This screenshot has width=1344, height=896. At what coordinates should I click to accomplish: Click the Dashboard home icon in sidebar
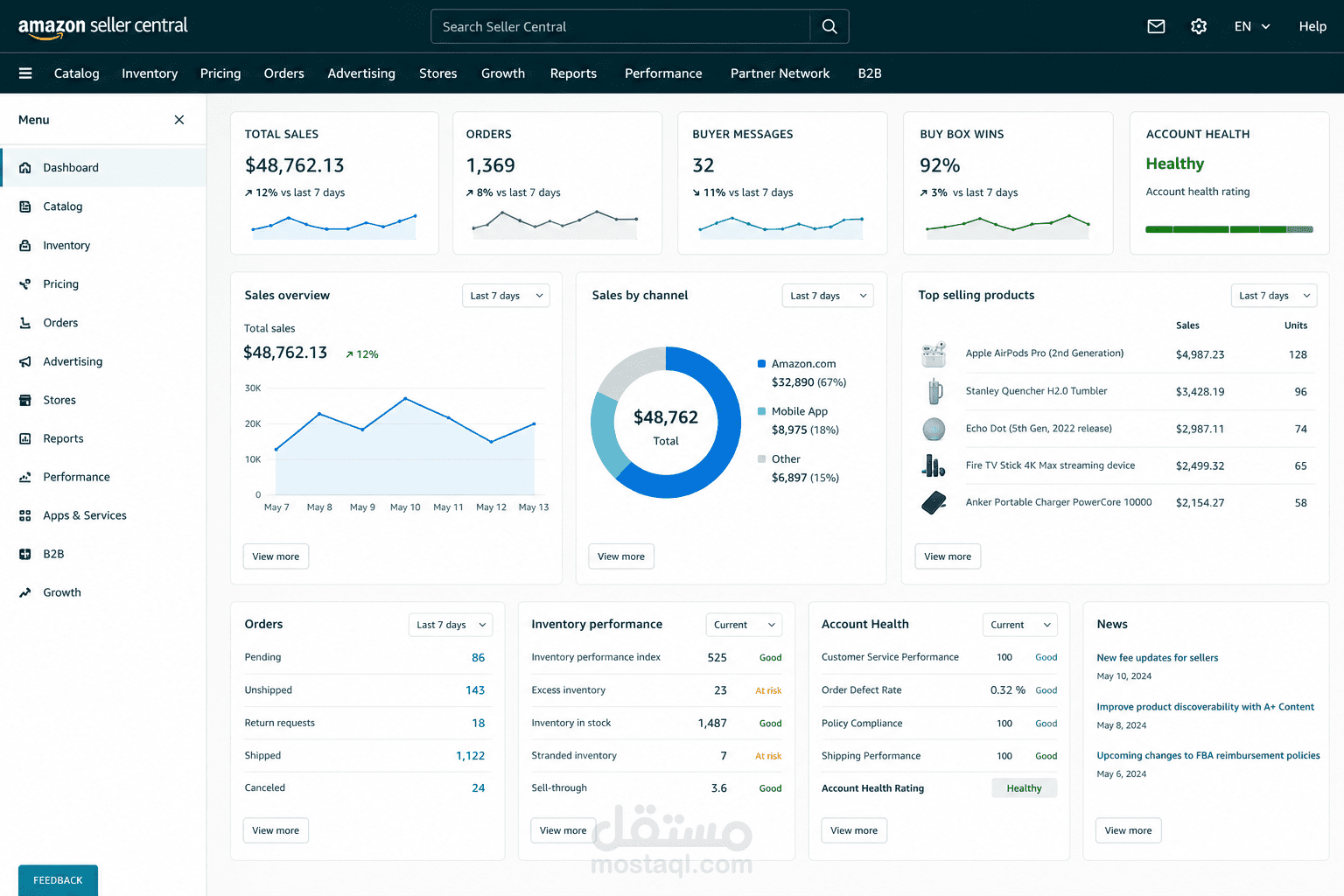[25, 168]
